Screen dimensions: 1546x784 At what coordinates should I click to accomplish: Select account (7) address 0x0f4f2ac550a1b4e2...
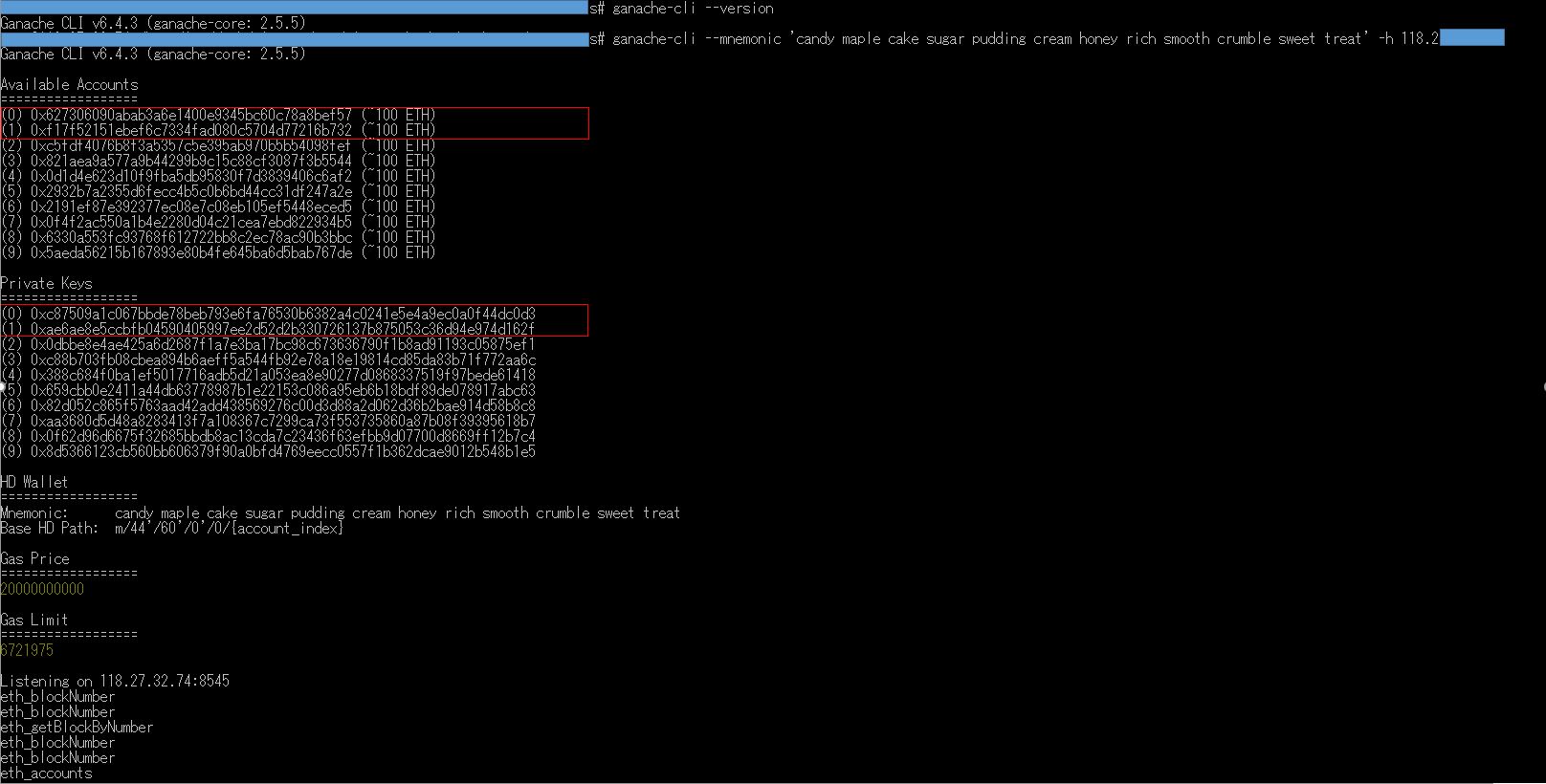point(191,223)
